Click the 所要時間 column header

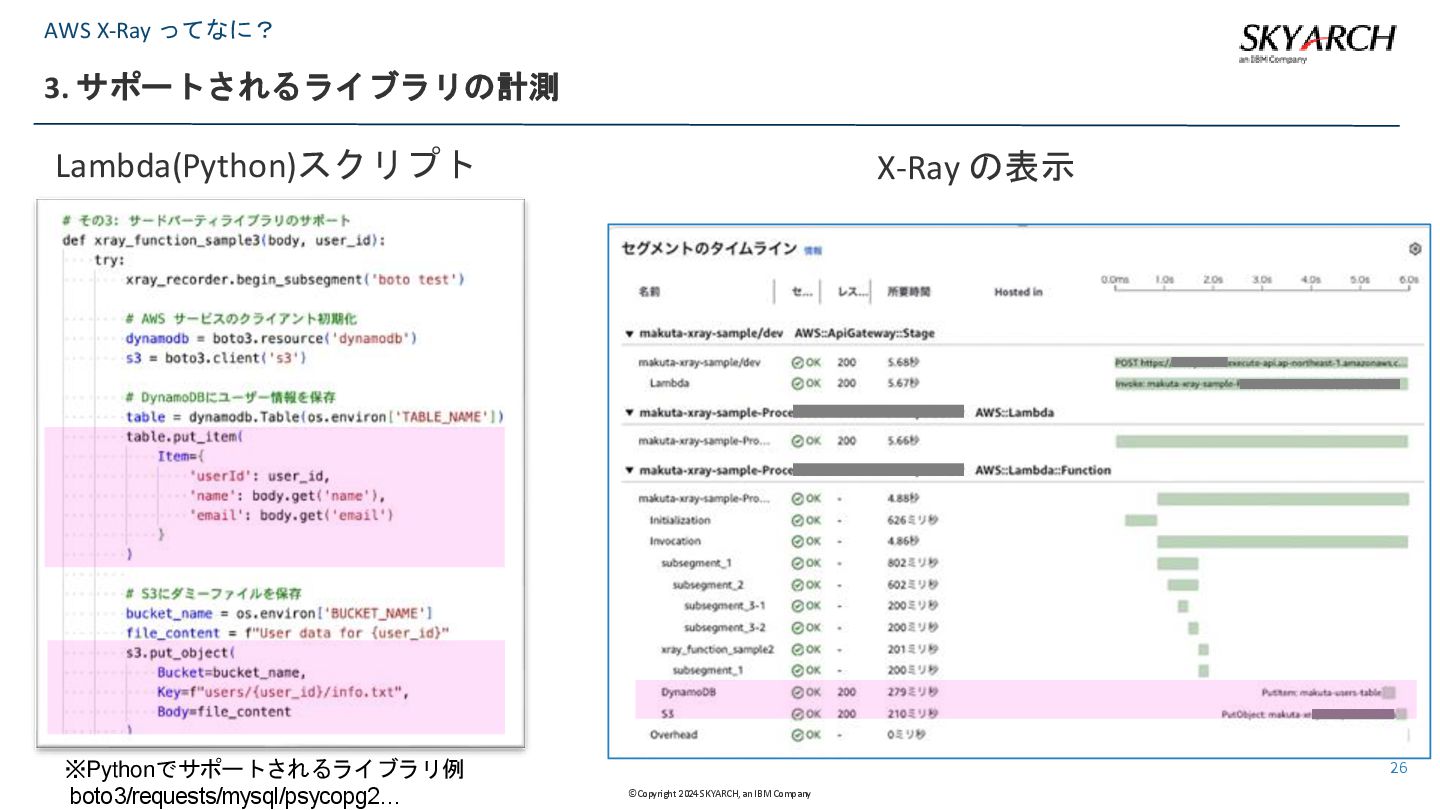908,292
